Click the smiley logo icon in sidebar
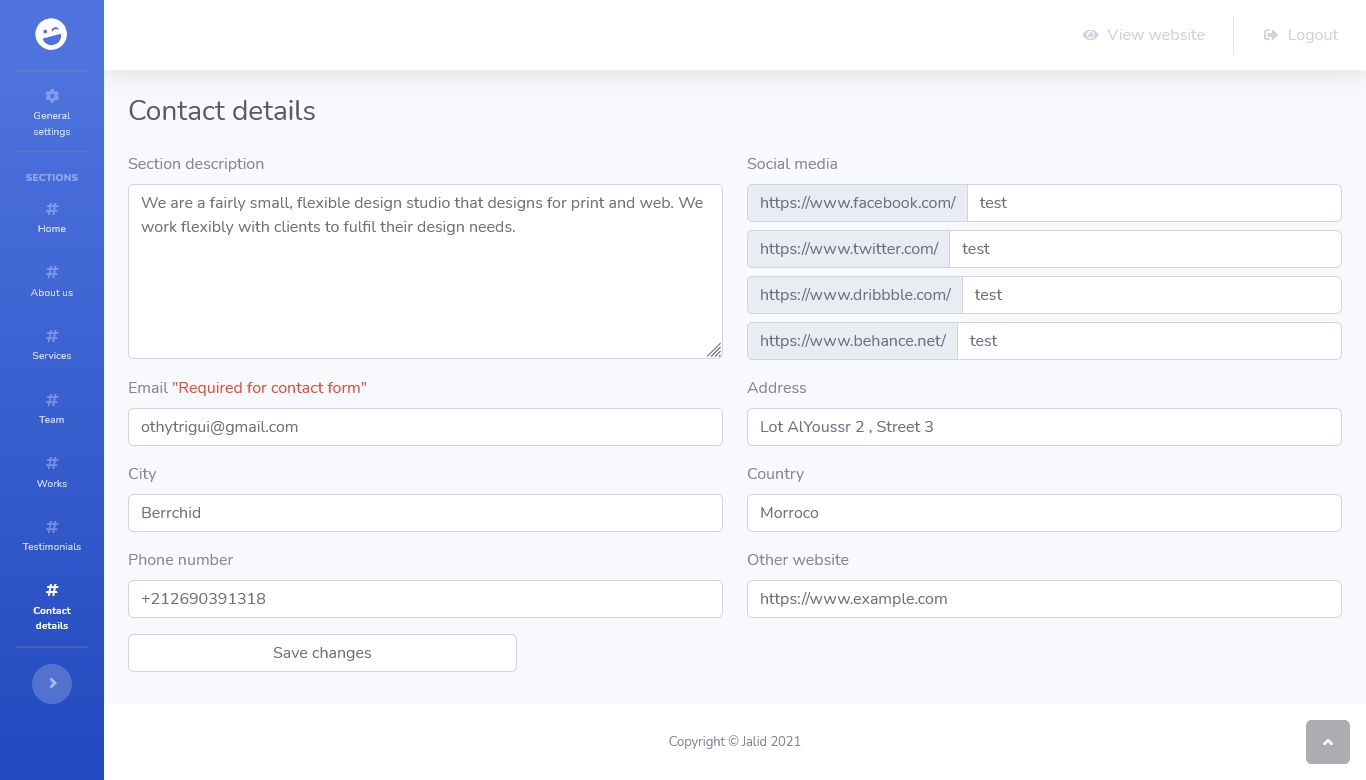This screenshot has width=1366, height=780. 51,34
